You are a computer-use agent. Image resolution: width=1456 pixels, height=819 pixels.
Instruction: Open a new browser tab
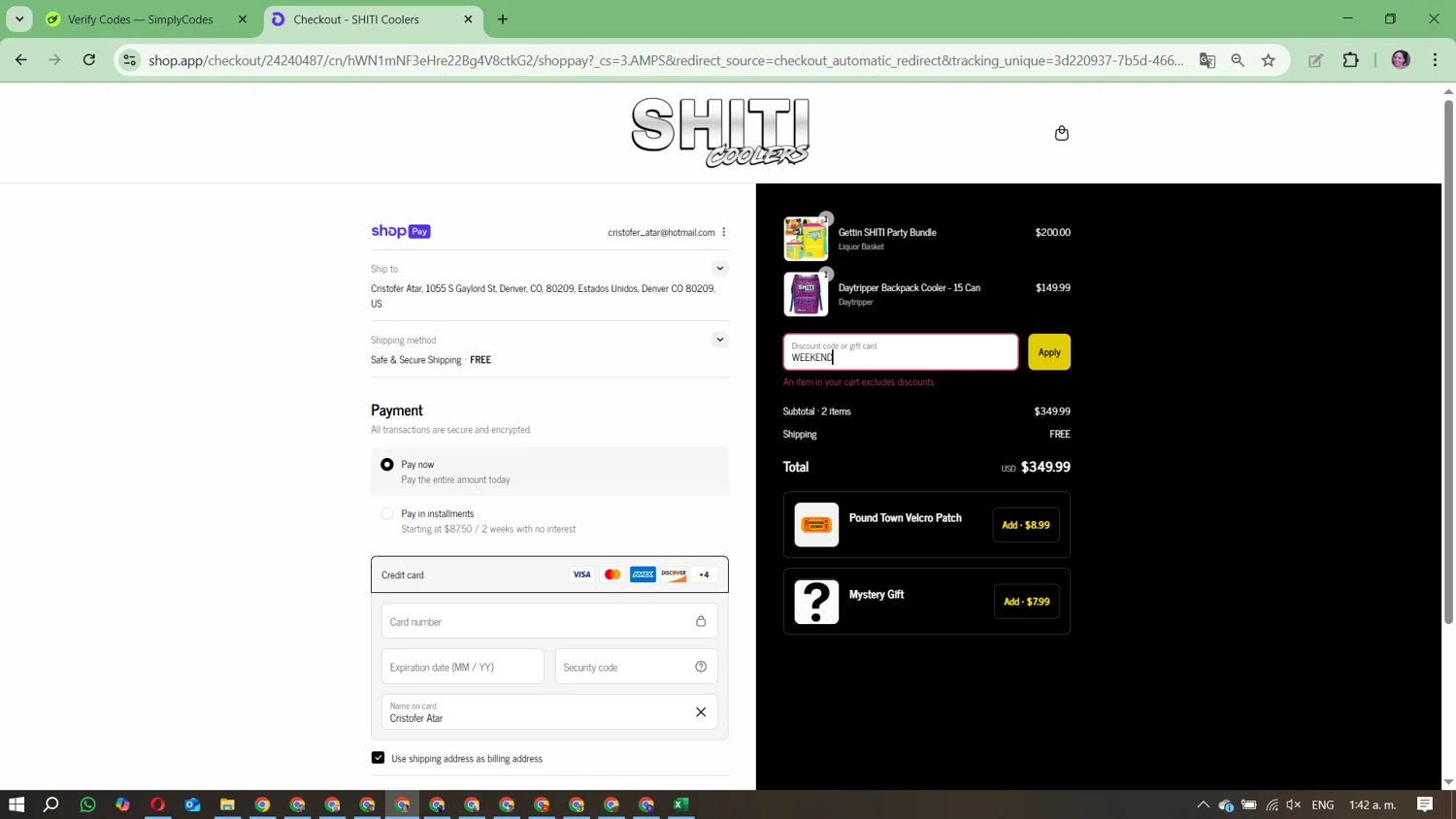(x=503, y=19)
